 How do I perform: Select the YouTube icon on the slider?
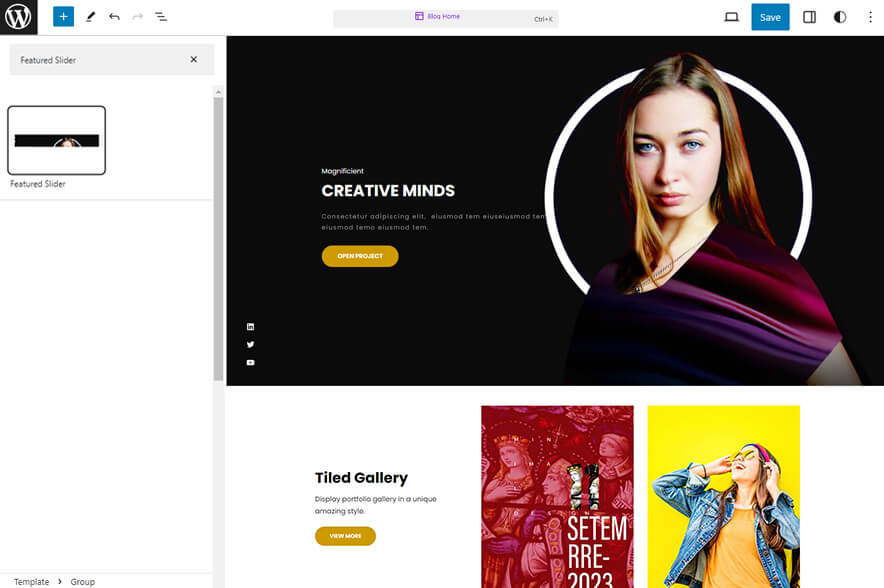click(x=250, y=362)
